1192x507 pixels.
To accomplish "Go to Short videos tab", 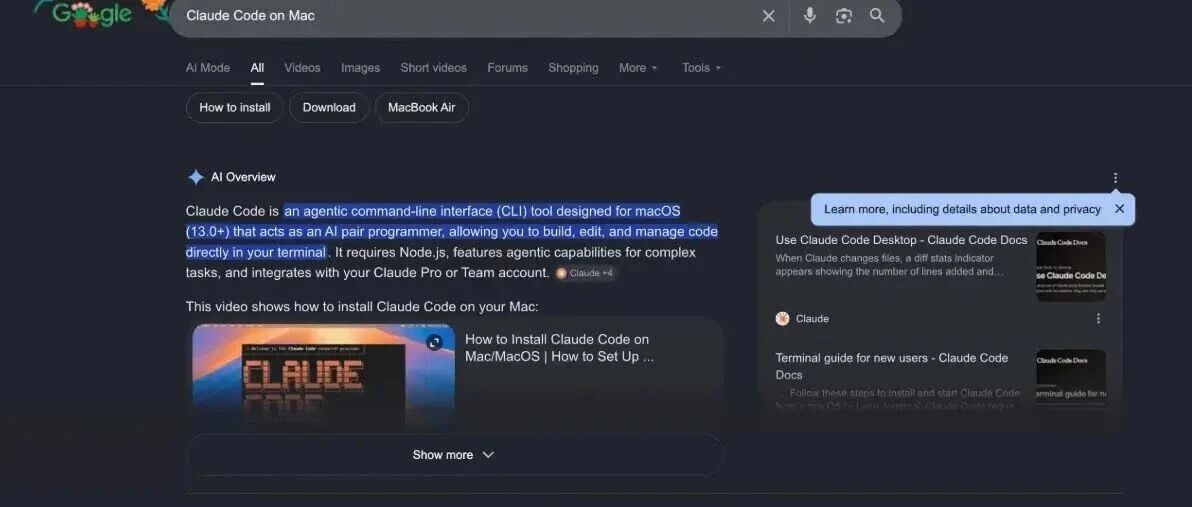I will [x=433, y=68].
